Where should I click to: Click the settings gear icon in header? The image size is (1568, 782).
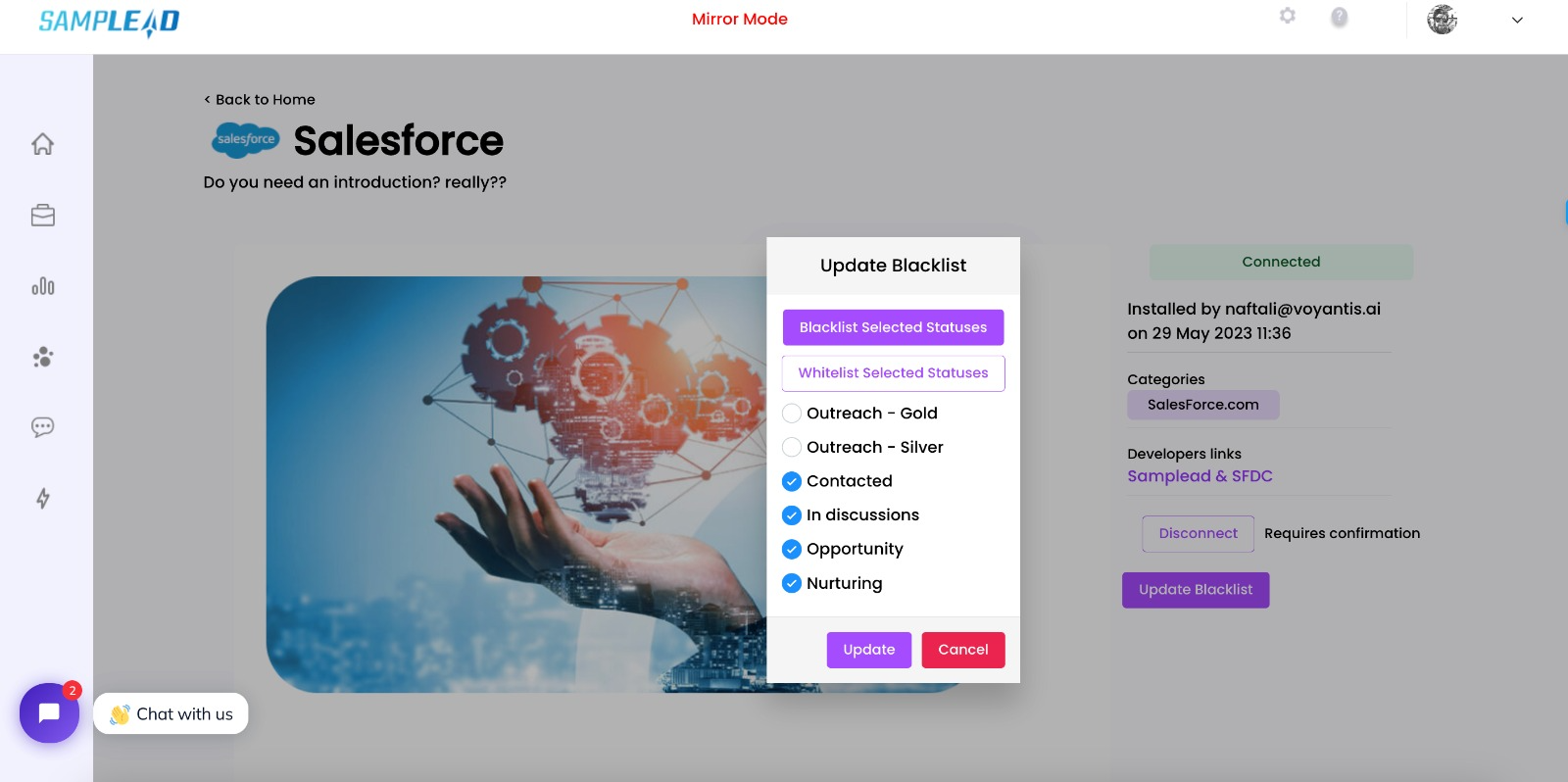(1288, 16)
